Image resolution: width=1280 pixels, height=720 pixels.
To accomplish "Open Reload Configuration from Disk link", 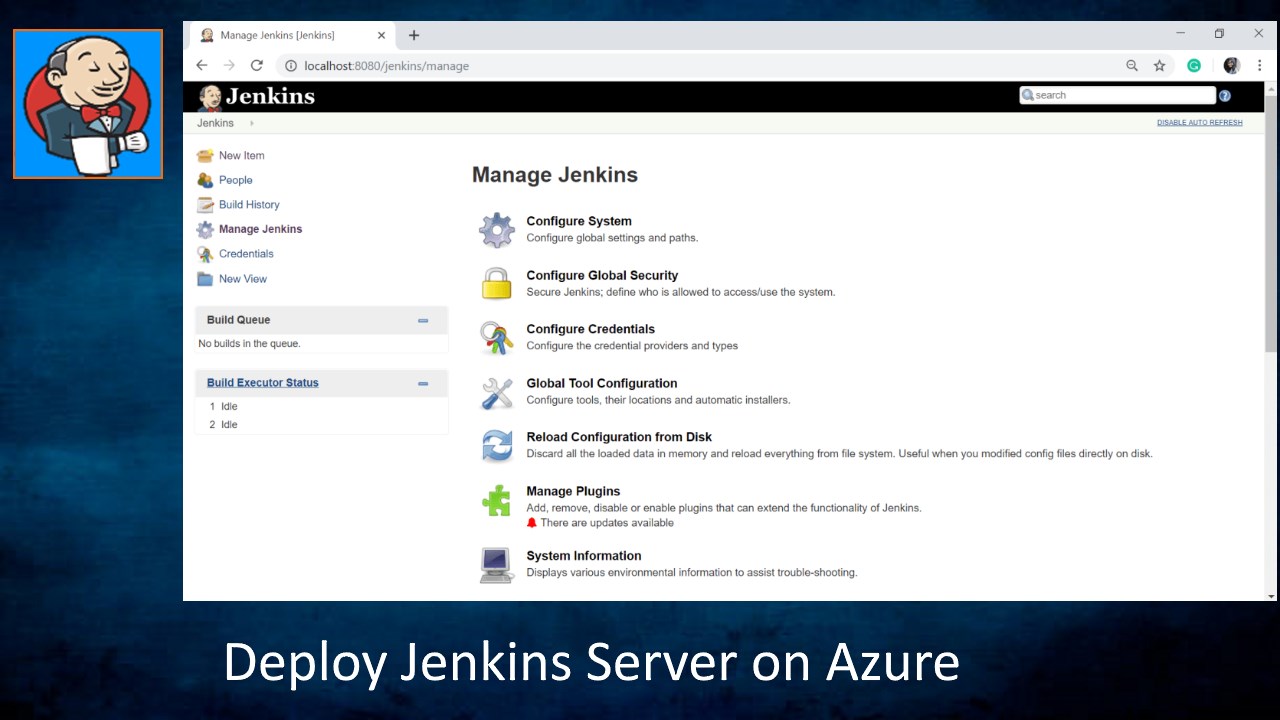I will point(619,437).
